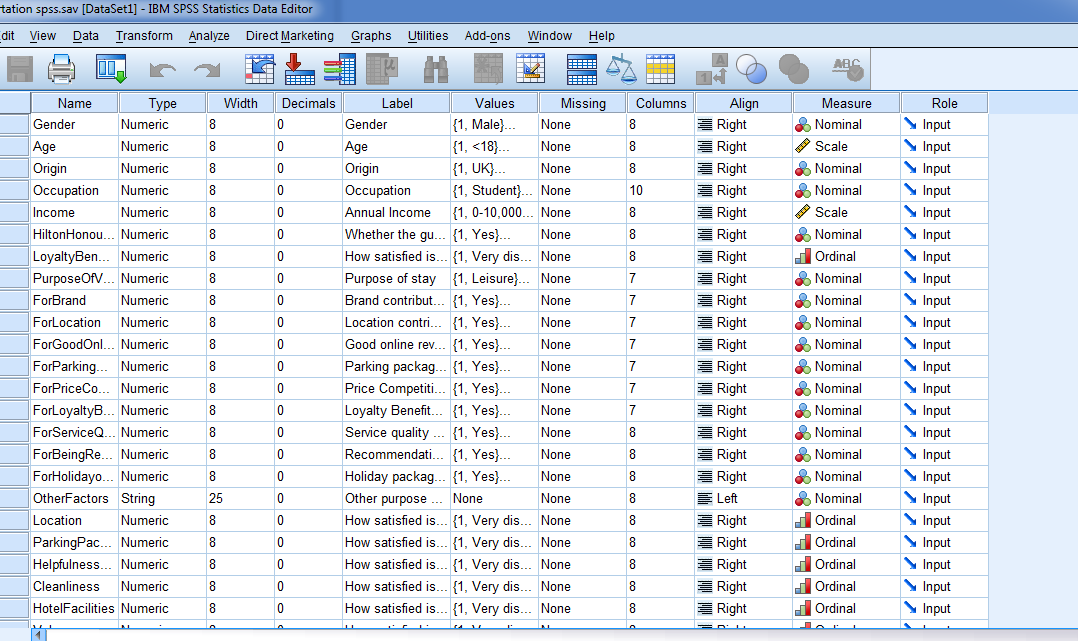Click the Go to case icon
1078x641 pixels.
pyautogui.click(x=261, y=69)
